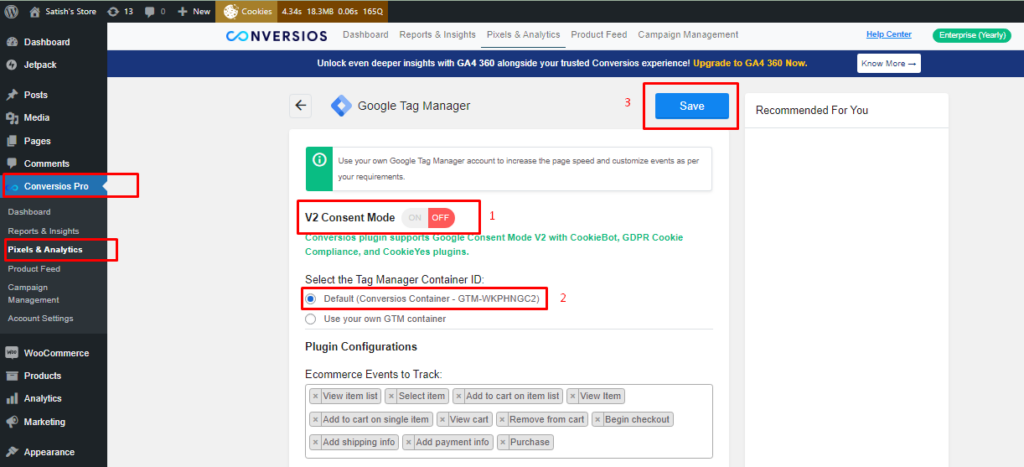Click the 4.34s query monitor stats

point(334,11)
